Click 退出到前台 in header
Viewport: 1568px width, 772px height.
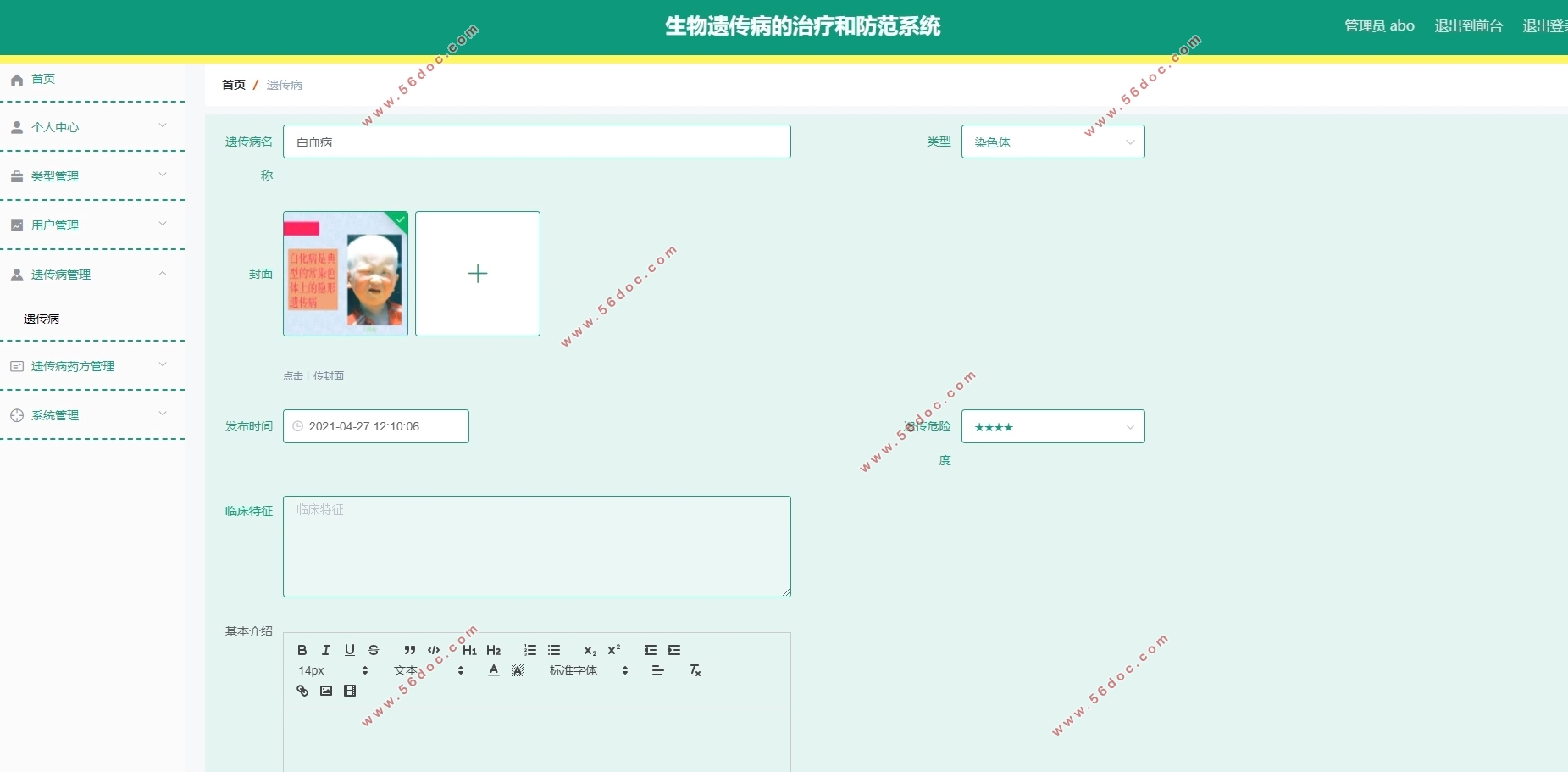(x=1469, y=26)
